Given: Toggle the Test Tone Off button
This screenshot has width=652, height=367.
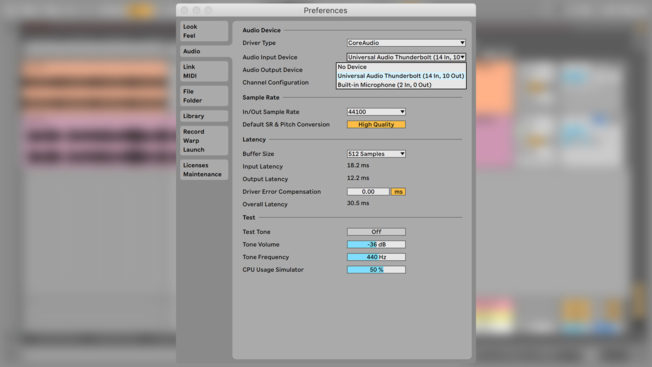Looking at the screenshot, I should (x=376, y=232).
